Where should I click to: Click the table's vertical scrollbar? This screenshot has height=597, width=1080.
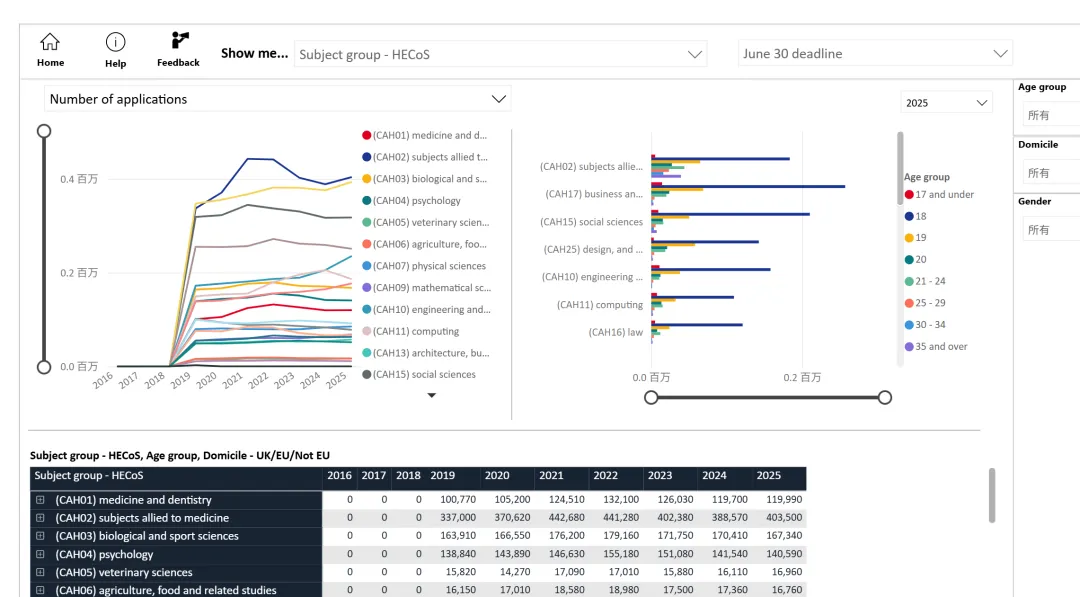(992, 496)
